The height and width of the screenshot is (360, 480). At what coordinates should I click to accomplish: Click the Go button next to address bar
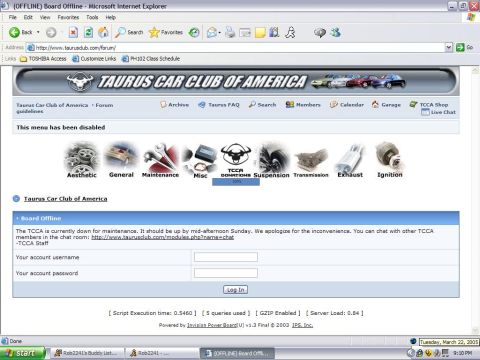pyautogui.click(x=465, y=48)
